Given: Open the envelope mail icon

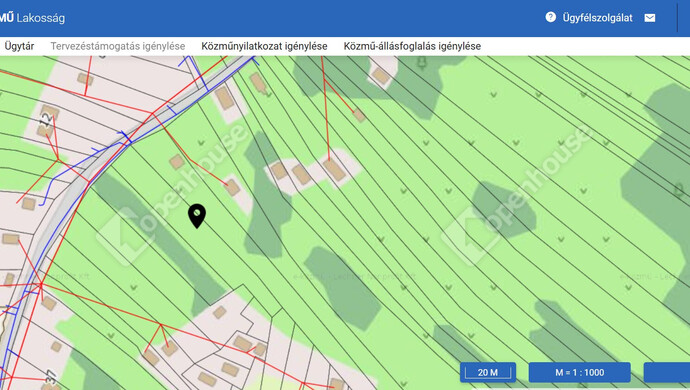Looking at the screenshot, I should [x=650, y=18].
